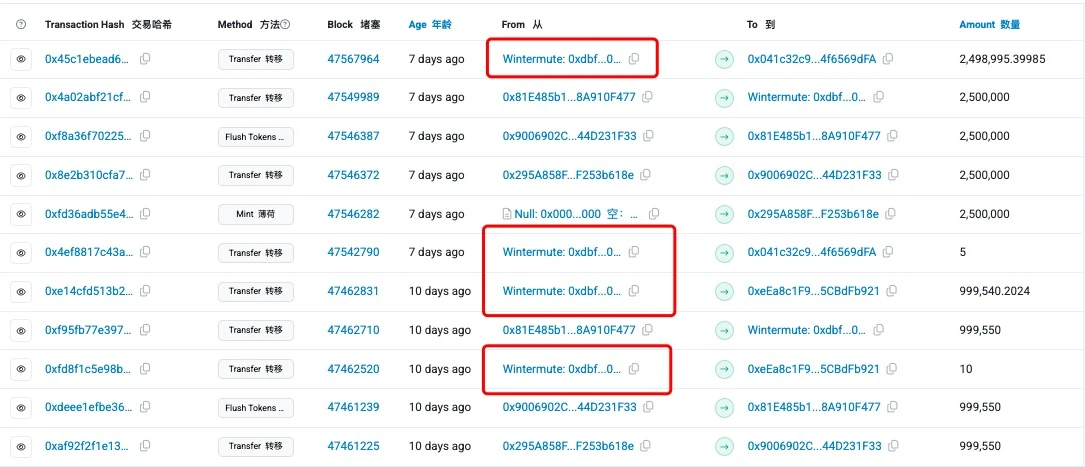Show quick view for transaction 0xaf92f2f1e13

(21, 446)
